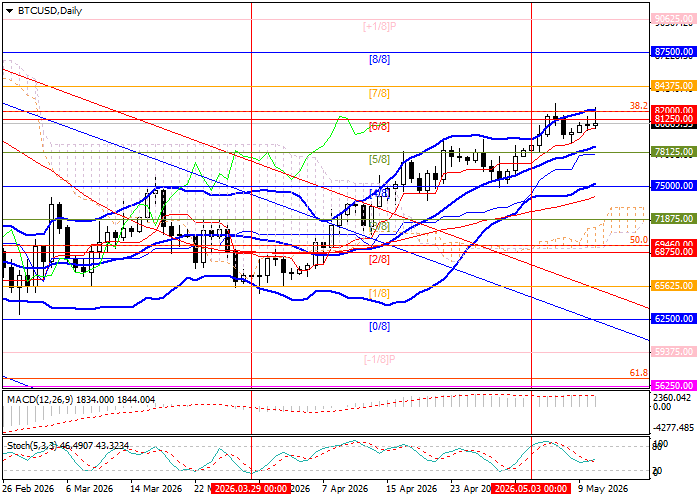Click the [-1/8]P Murrey level label
The image size is (700, 500).
[379, 359]
